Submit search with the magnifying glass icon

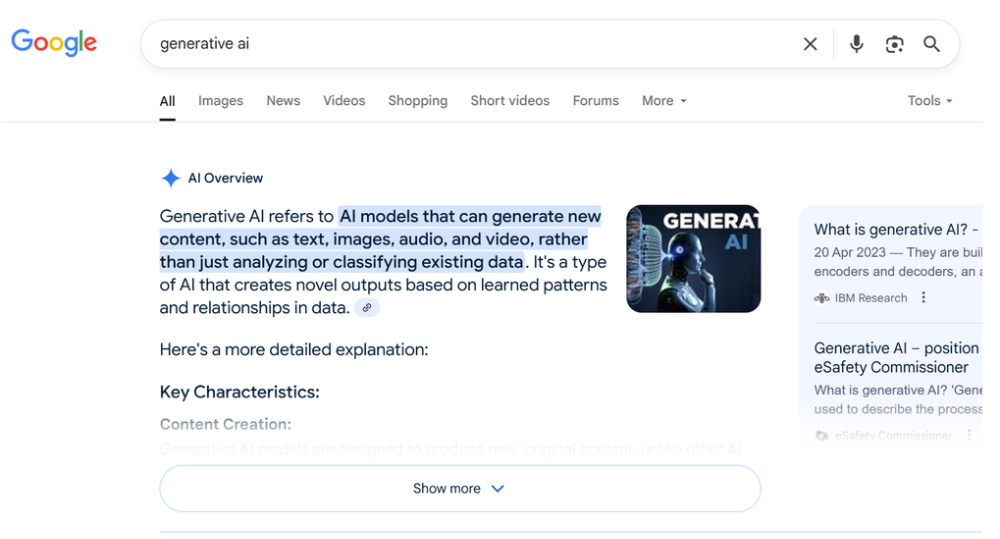point(932,44)
